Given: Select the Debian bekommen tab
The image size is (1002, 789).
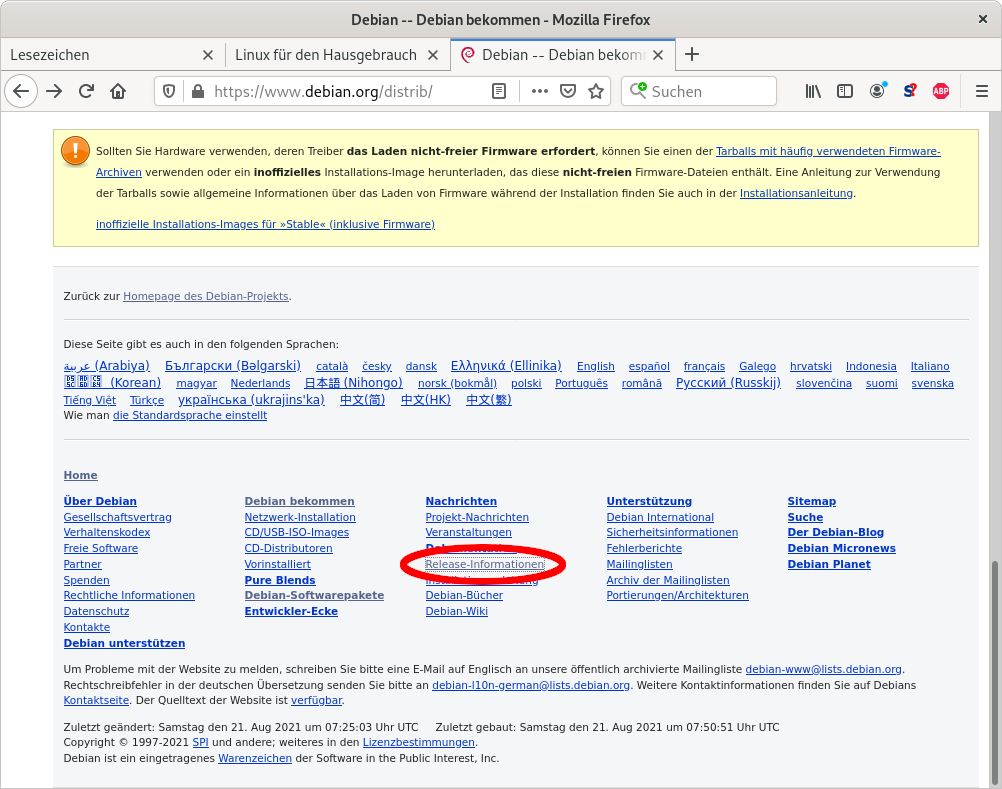Looking at the screenshot, I should tap(562, 55).
